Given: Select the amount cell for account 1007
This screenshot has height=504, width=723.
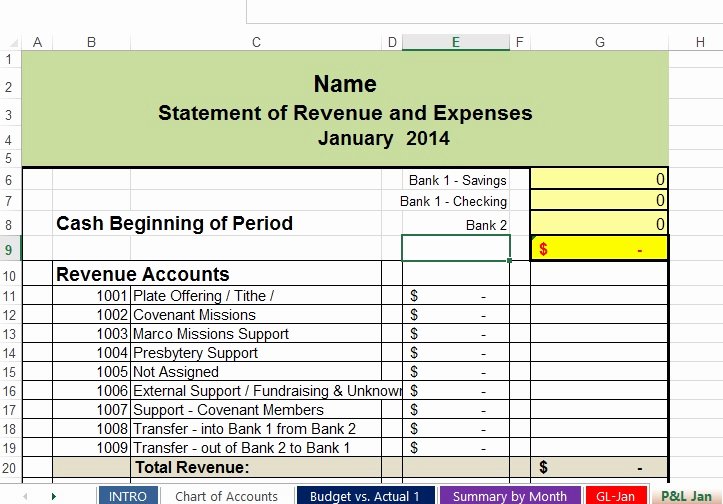Looking at the screenshot, I should [456, 409].
